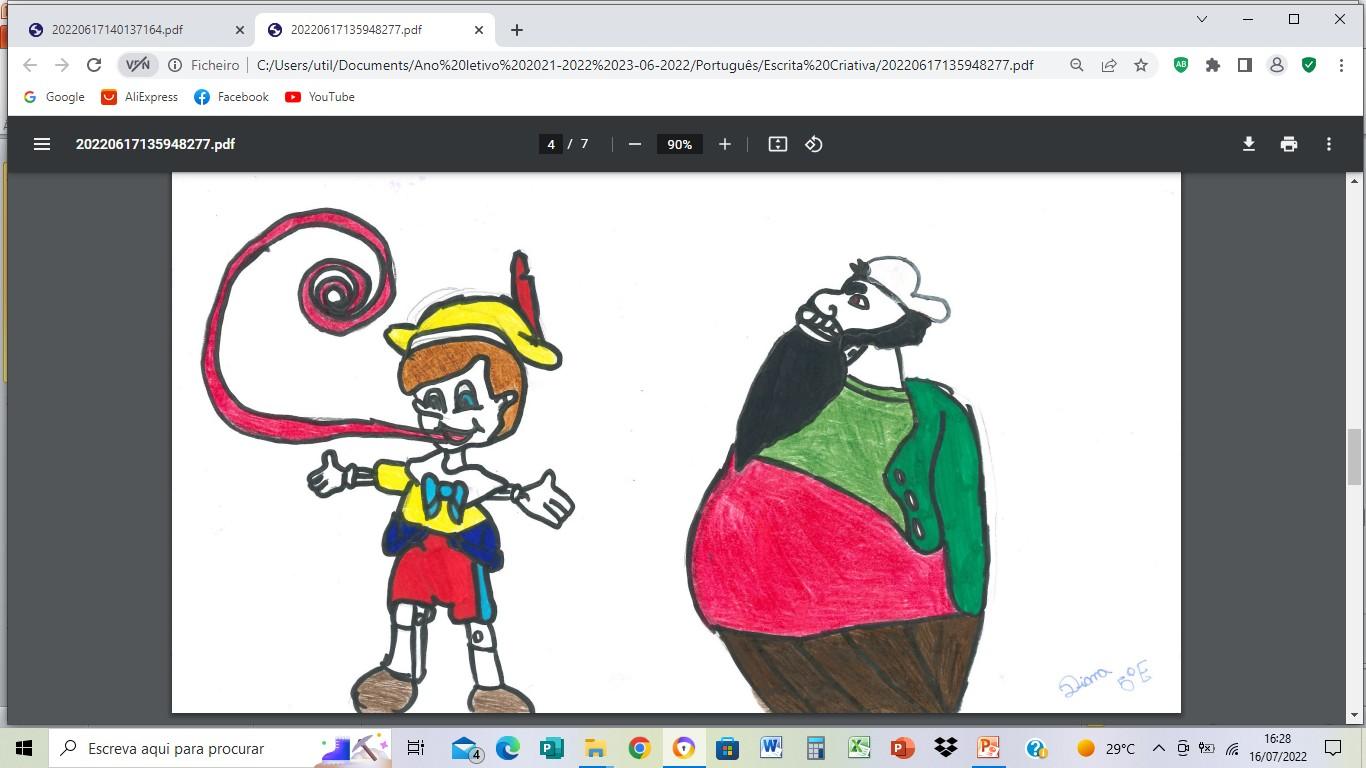
Task: Open the PDF viewer sidebar menu
Action: (x=42, y=144)
